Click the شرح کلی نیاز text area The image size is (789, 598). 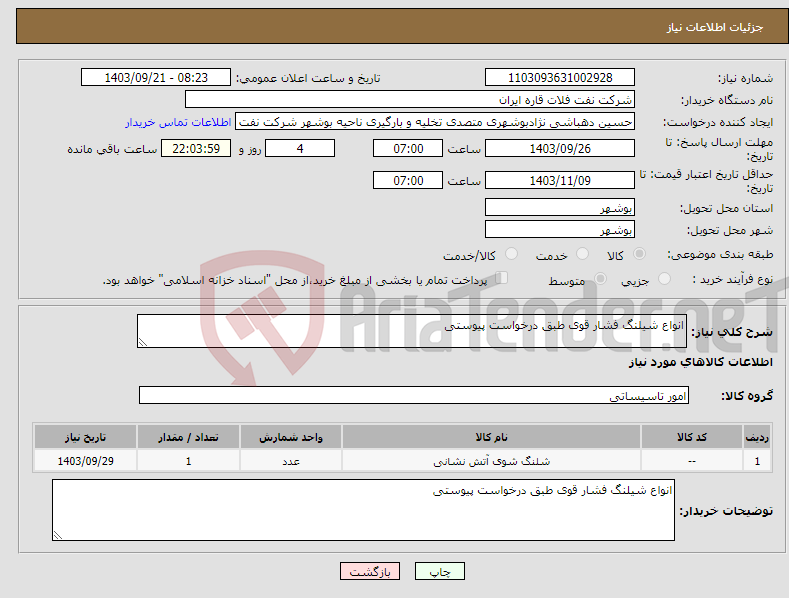point(412,331)
